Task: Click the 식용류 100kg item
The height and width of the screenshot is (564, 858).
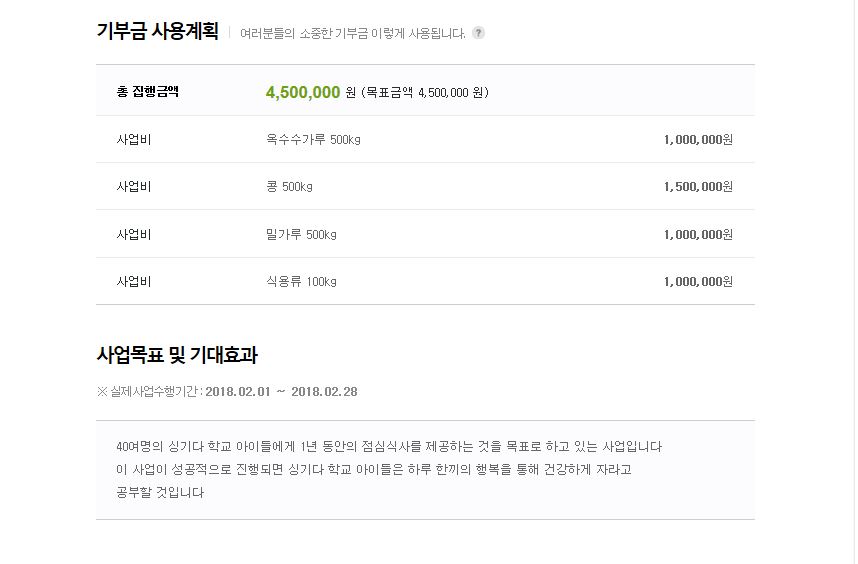Action: pyautogui.click(x=301, y=282)
